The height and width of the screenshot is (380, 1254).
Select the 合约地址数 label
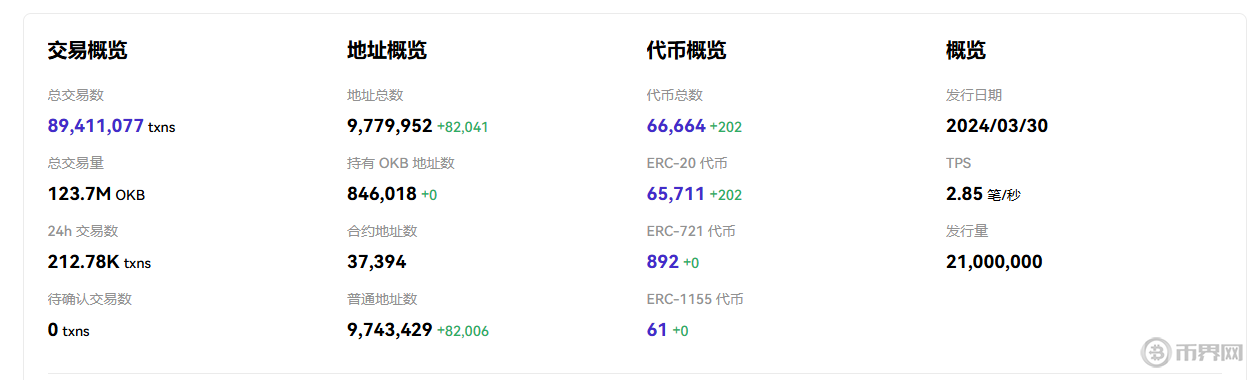coord(382,231)
